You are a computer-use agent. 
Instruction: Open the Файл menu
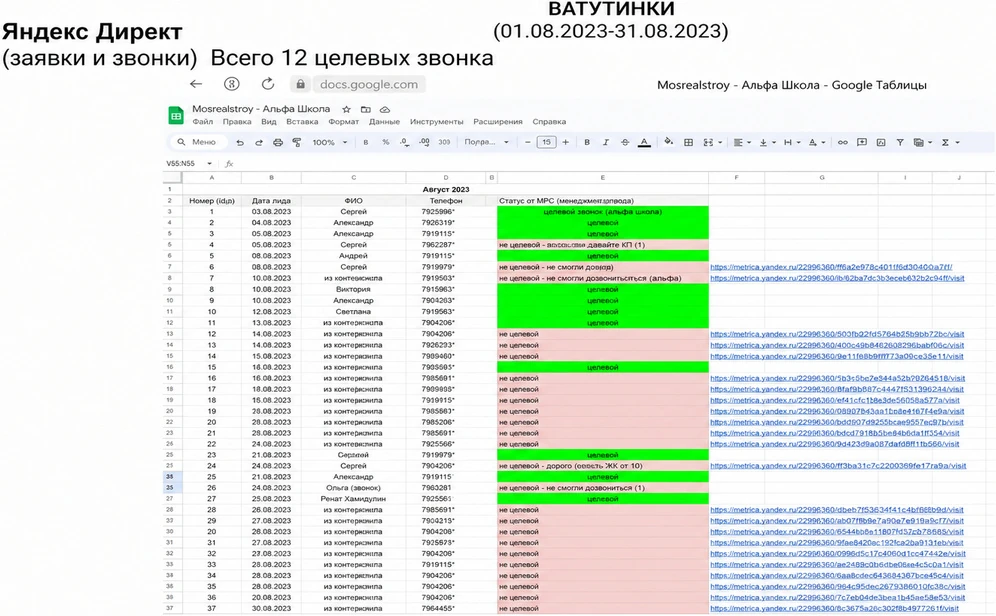203,122
